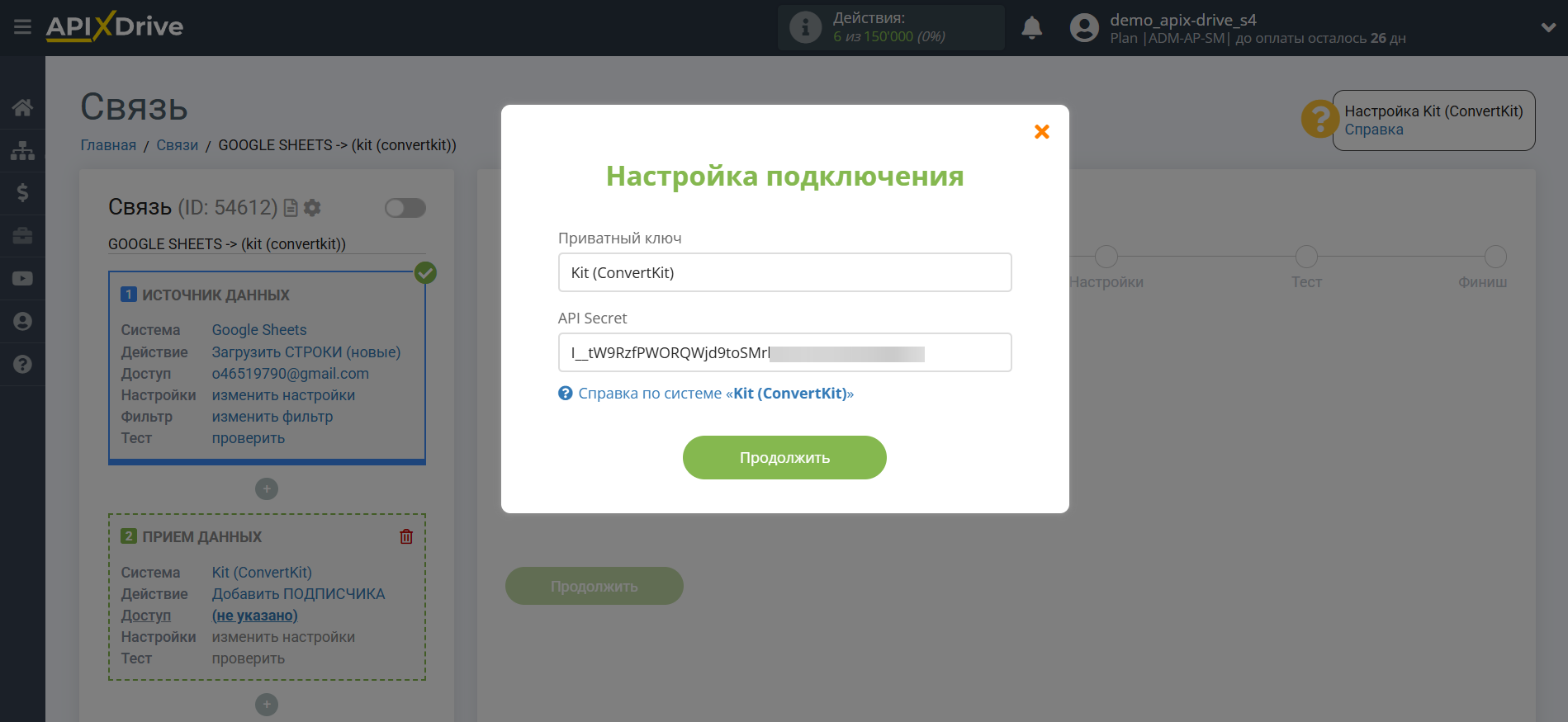Open the Справка link in the help box
Image resolution: width=1568 pixels, height=722 pixels.
[x=1374, y=130]
